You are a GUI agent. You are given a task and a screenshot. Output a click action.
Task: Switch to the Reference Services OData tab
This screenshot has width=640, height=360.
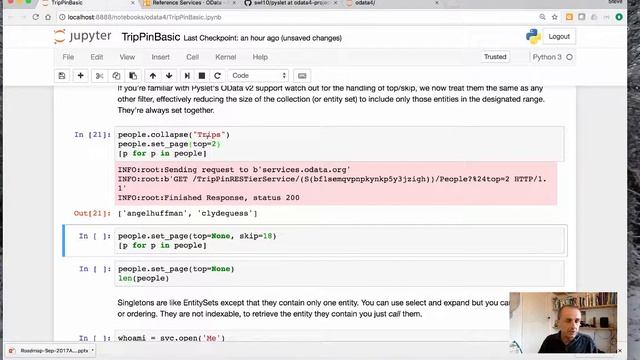(188, 3)
